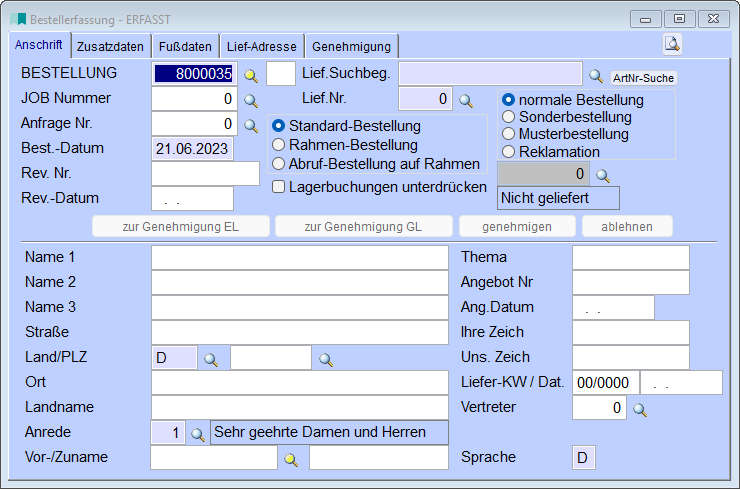Screen dimensions: 740x489
Task: Click the BESTELLUNG number field 8000035
Action: point(194,74)
